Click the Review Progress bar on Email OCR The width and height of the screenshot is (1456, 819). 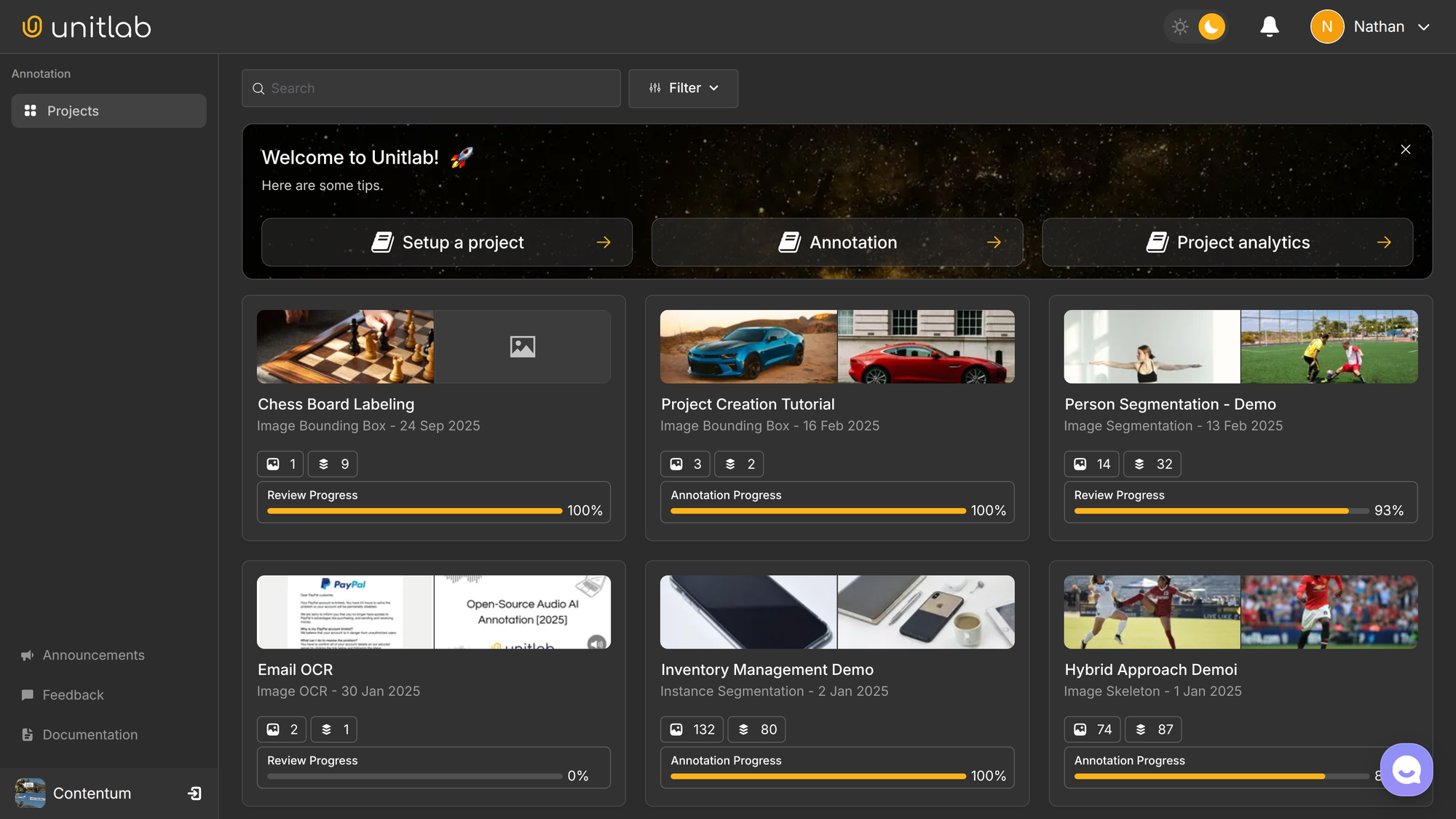point(413,776)
